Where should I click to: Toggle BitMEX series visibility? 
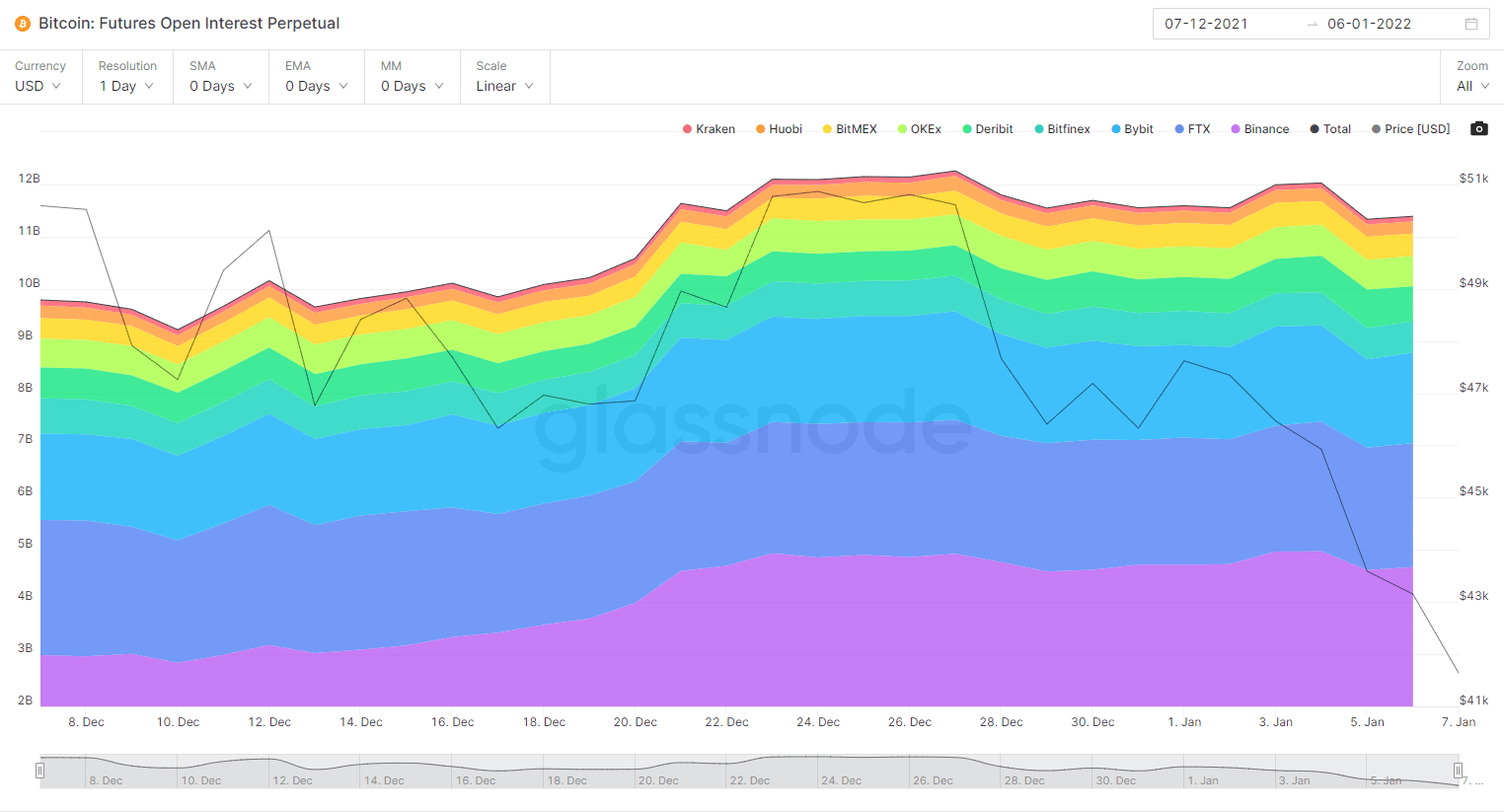849,129
